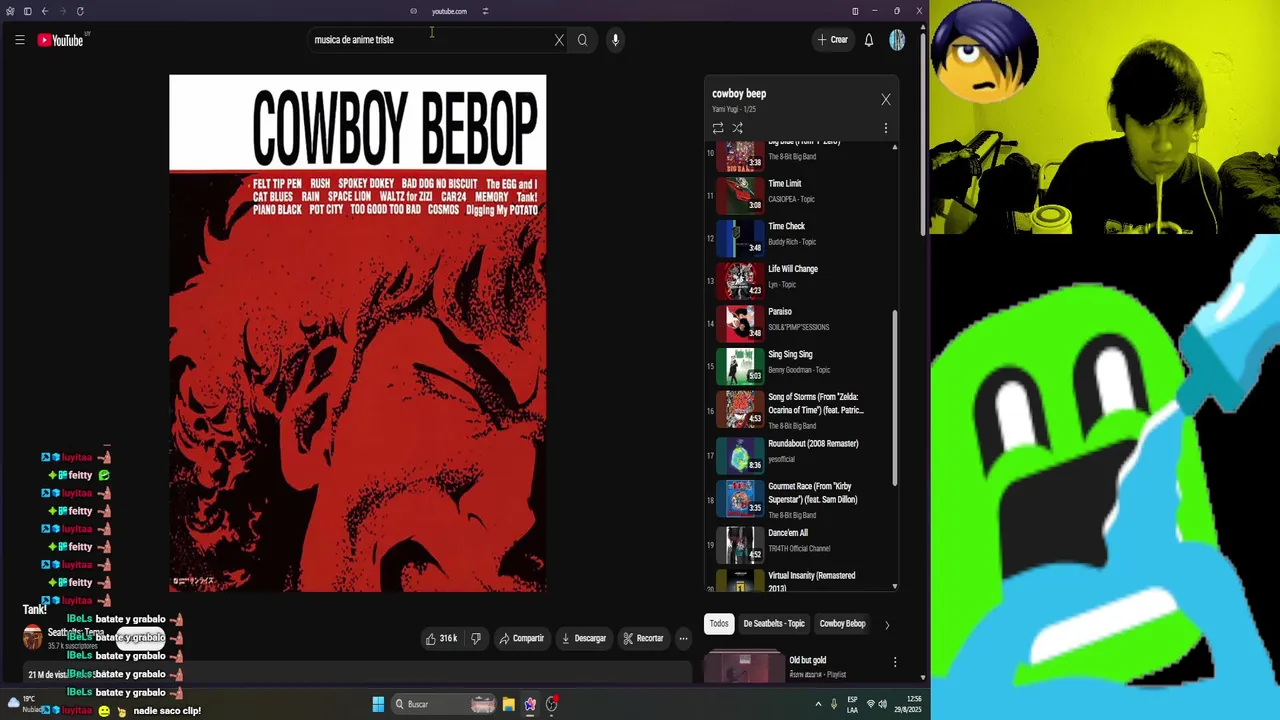Open the taskbar browser app icon
This screenshot has height=720, width=1280.
tap(530, 704)
